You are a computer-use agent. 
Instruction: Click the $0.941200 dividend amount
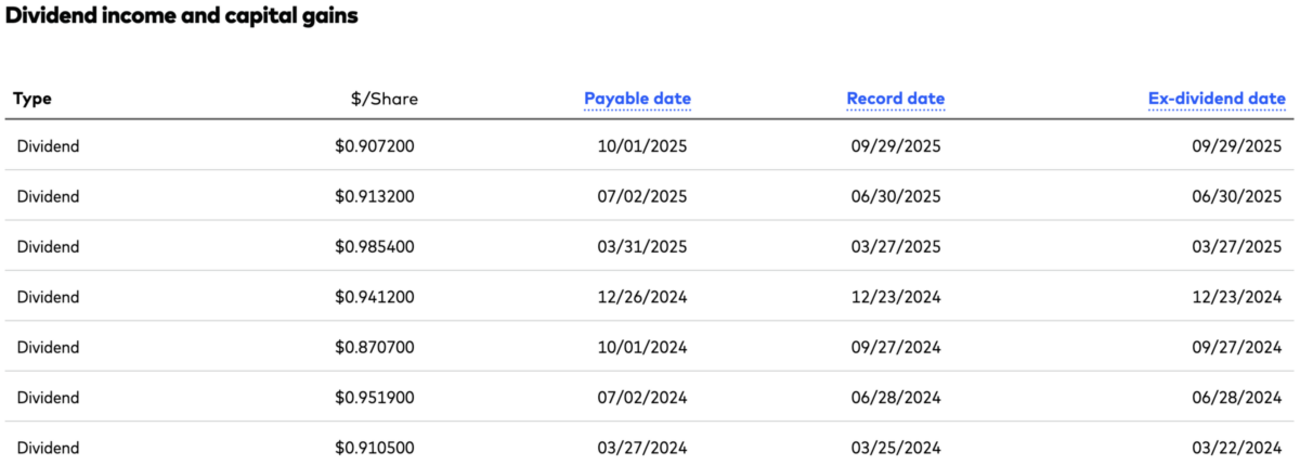(375, 297)
